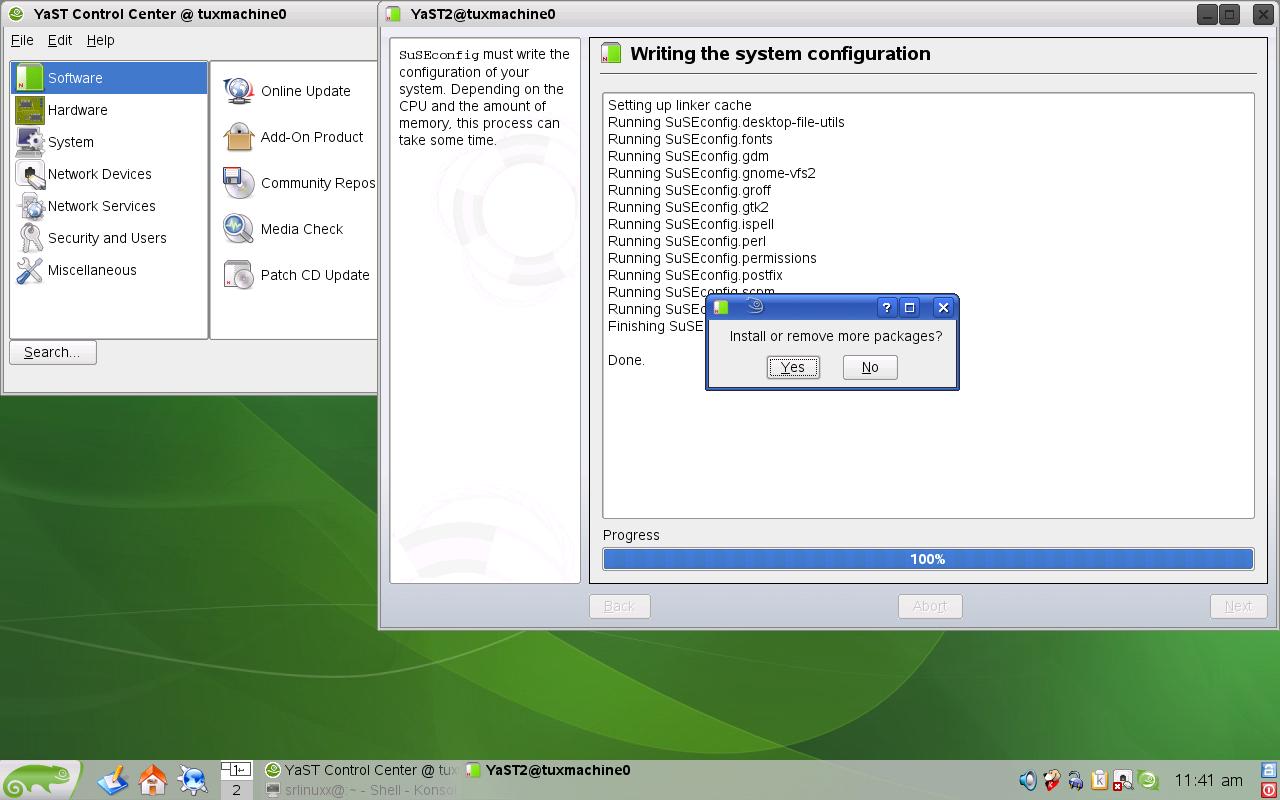Open the Home folder panel icon

(x=152, y=780)
